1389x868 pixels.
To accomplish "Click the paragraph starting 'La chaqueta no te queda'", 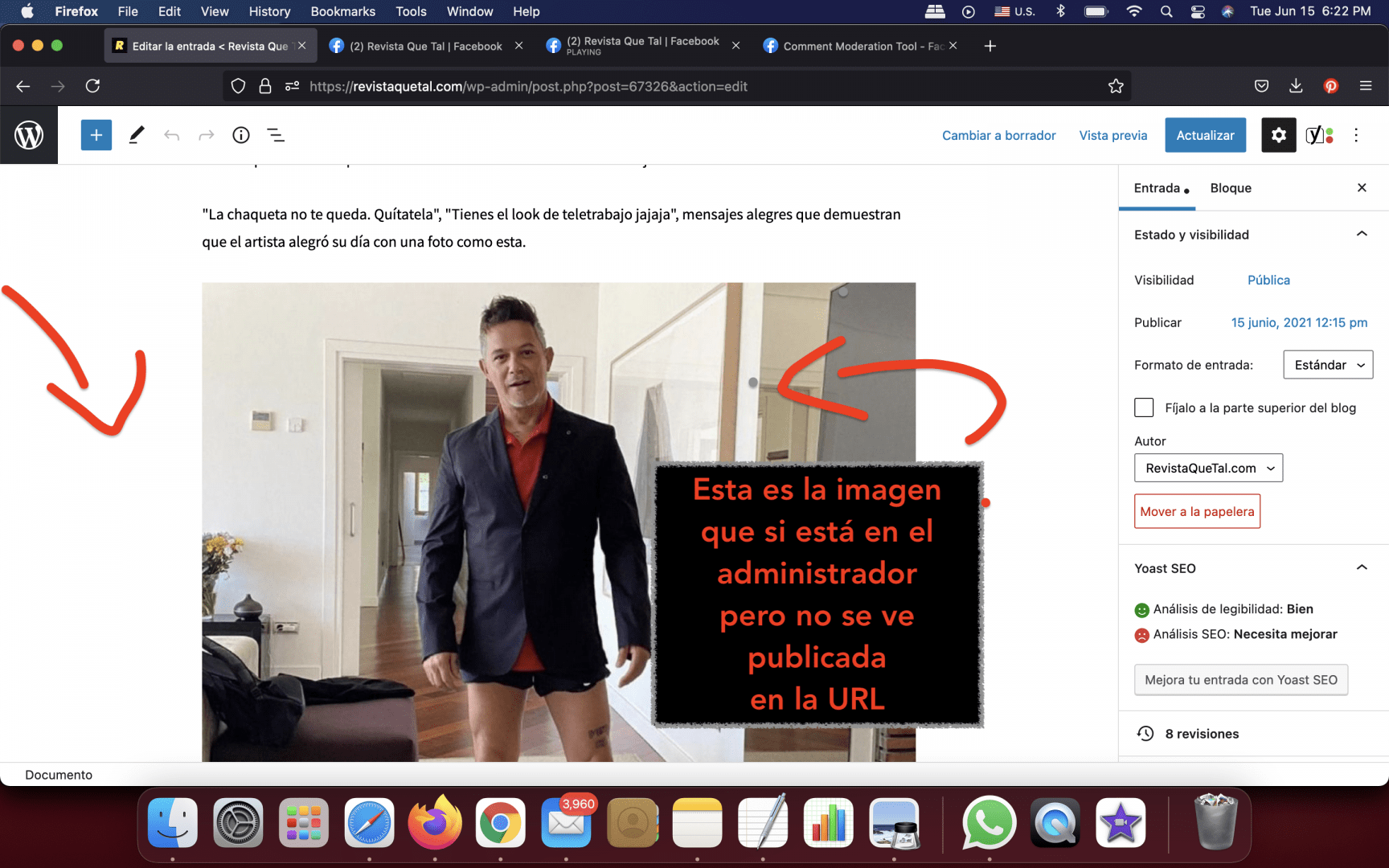I will [x=551, y=227].
